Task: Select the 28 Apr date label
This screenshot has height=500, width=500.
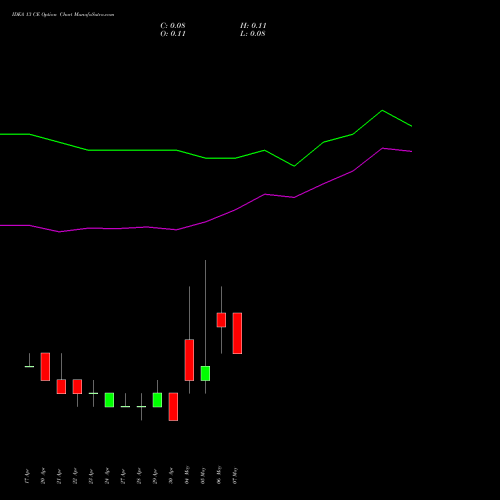Action: click(139, 476)
